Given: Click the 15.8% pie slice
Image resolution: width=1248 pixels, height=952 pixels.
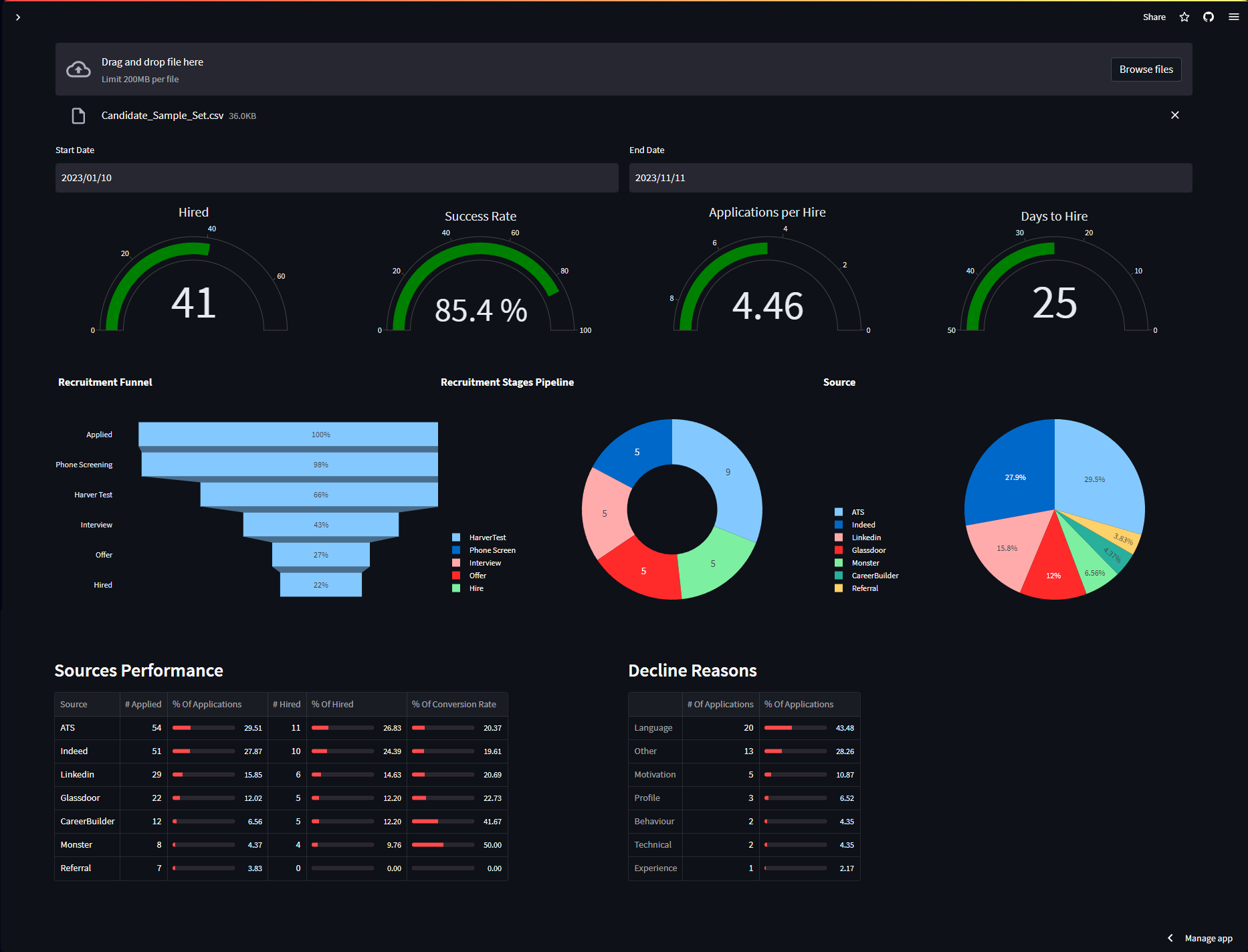Looking at the screenshot, I should coord(1007,548).
